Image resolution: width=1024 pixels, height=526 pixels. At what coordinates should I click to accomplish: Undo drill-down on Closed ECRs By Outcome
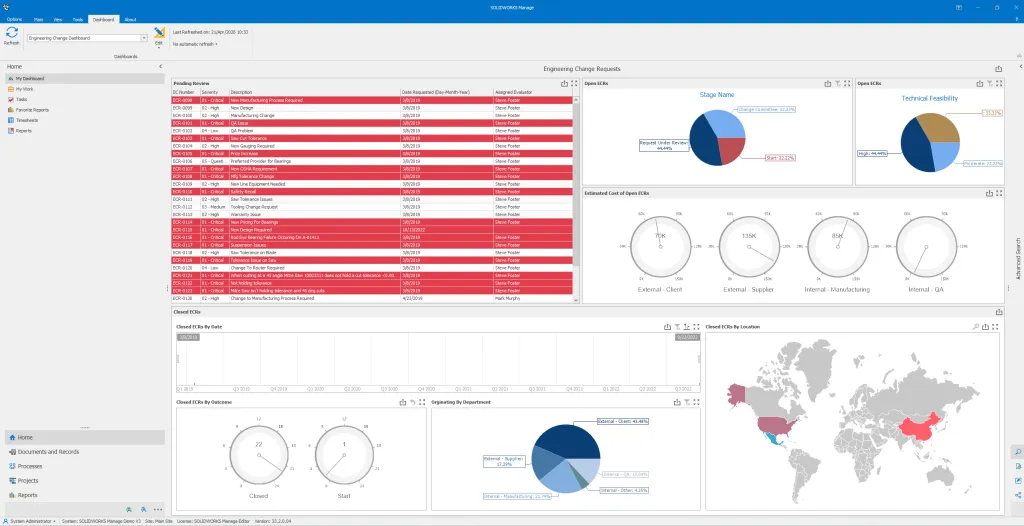413,403
